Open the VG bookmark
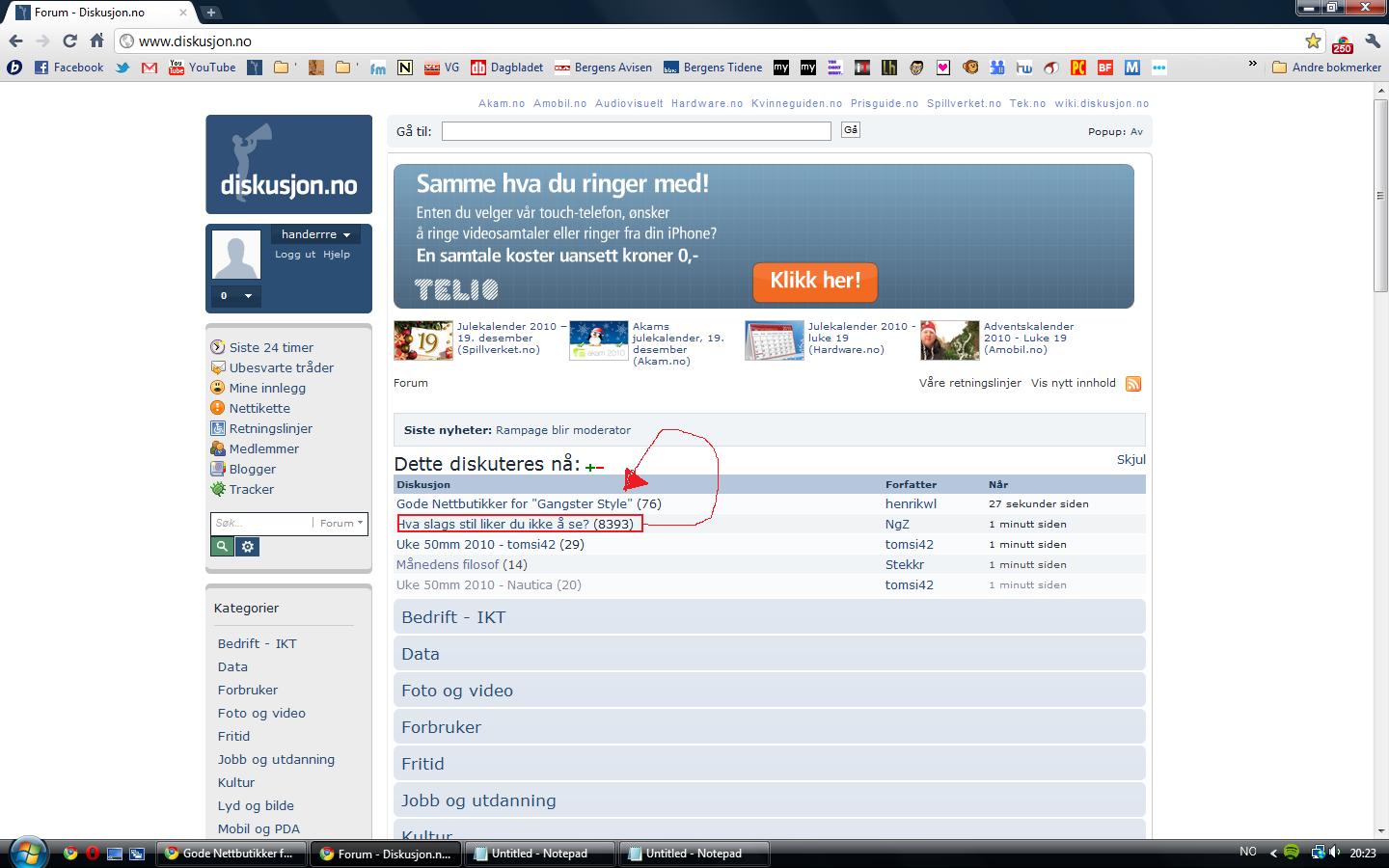The height and width of the screenshot is (868, 1389). (x=442, y=68)
